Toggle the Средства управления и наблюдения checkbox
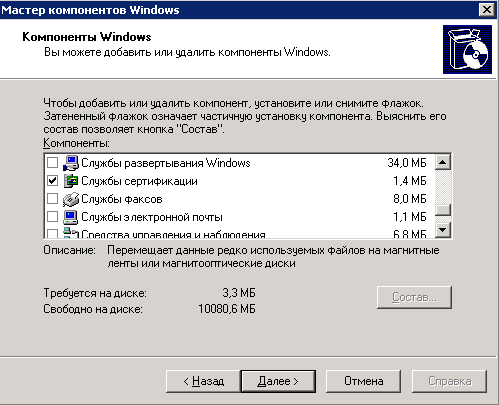Viewport: 499px width, 405px height. pos(52,233)
